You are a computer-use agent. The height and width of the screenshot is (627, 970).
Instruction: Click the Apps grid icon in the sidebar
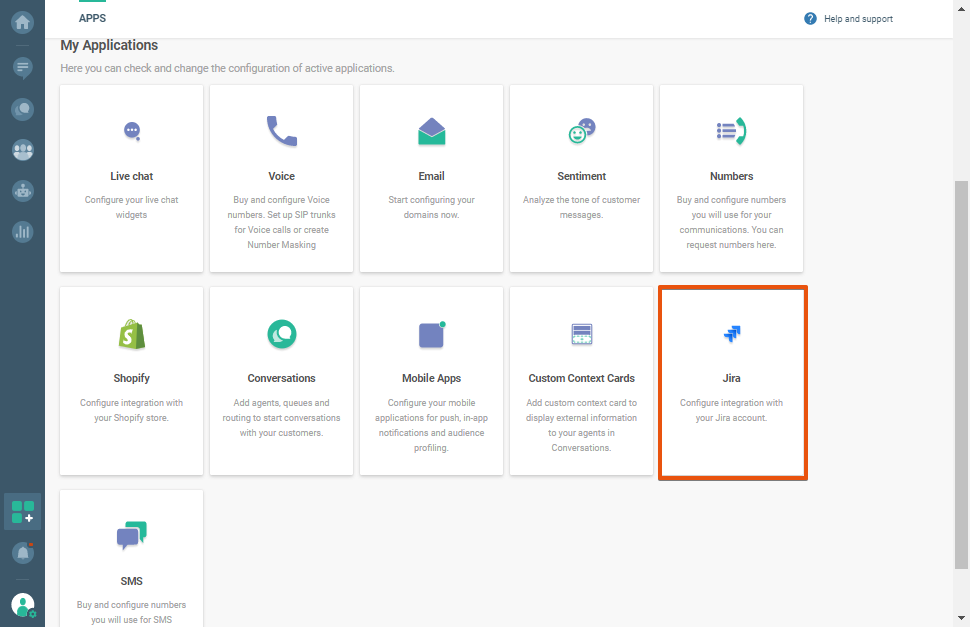click(x=22, y=512)
